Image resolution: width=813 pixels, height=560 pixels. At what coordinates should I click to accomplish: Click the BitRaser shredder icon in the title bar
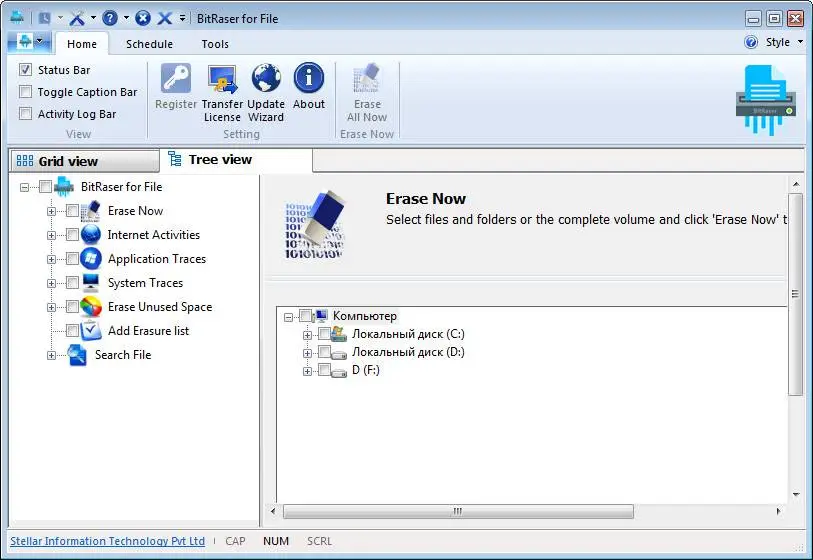[x=17, y=18]
